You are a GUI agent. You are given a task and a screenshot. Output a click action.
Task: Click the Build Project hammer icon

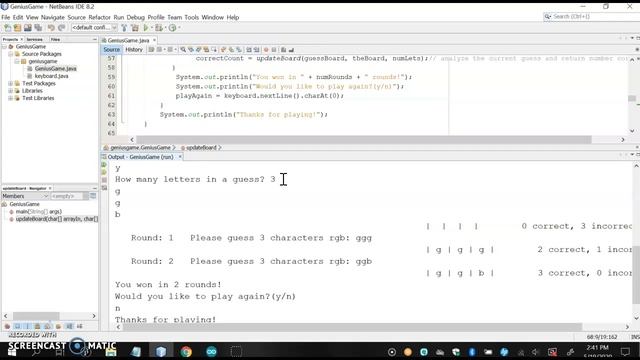pos(124,28)
